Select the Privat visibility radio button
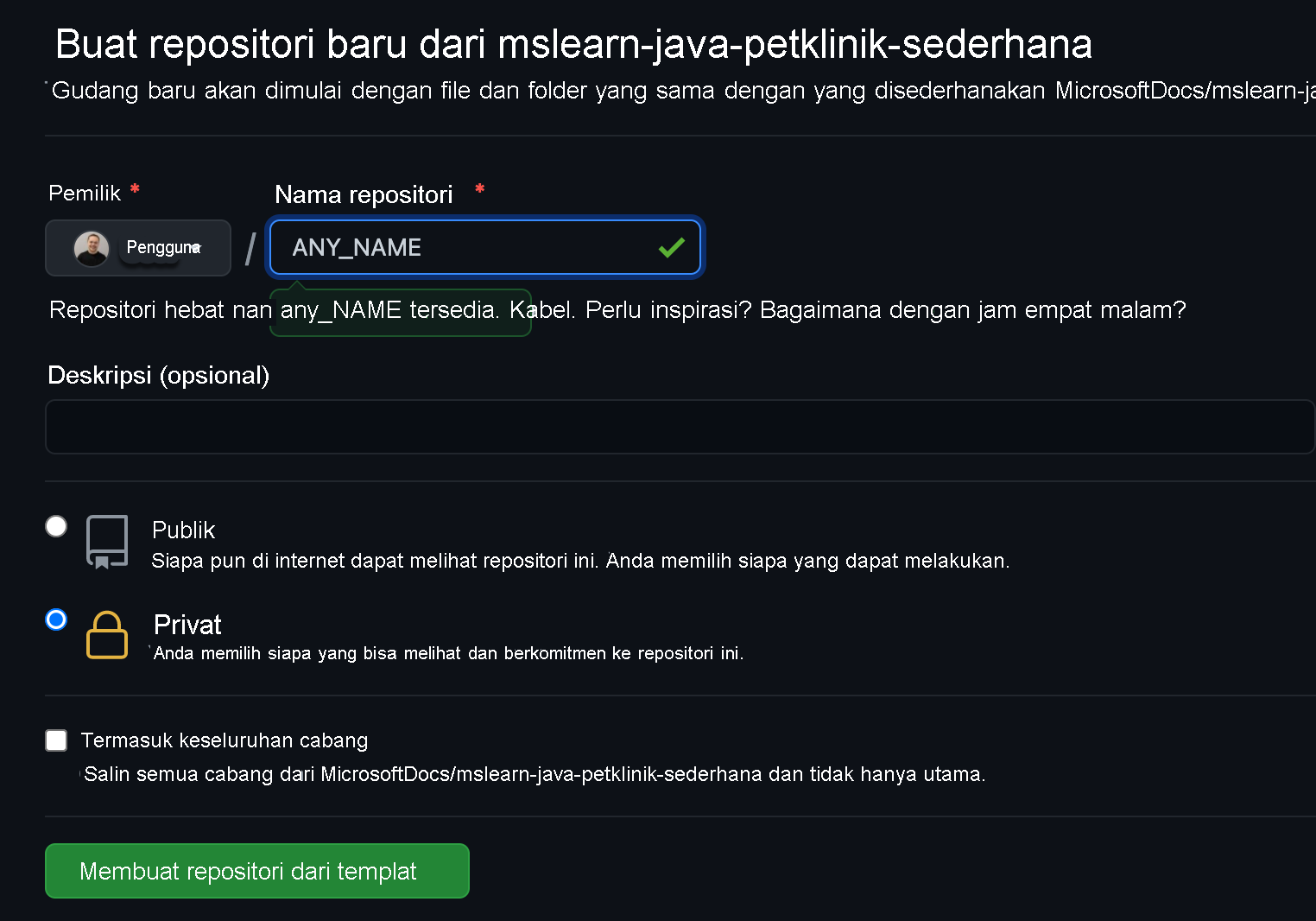 click(x=55, y=619)
